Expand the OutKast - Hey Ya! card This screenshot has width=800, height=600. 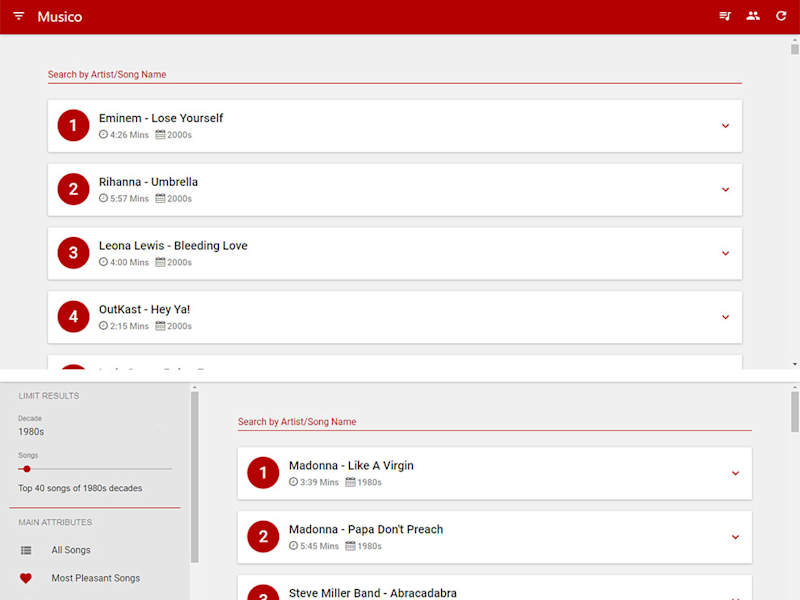coord(726,317)
